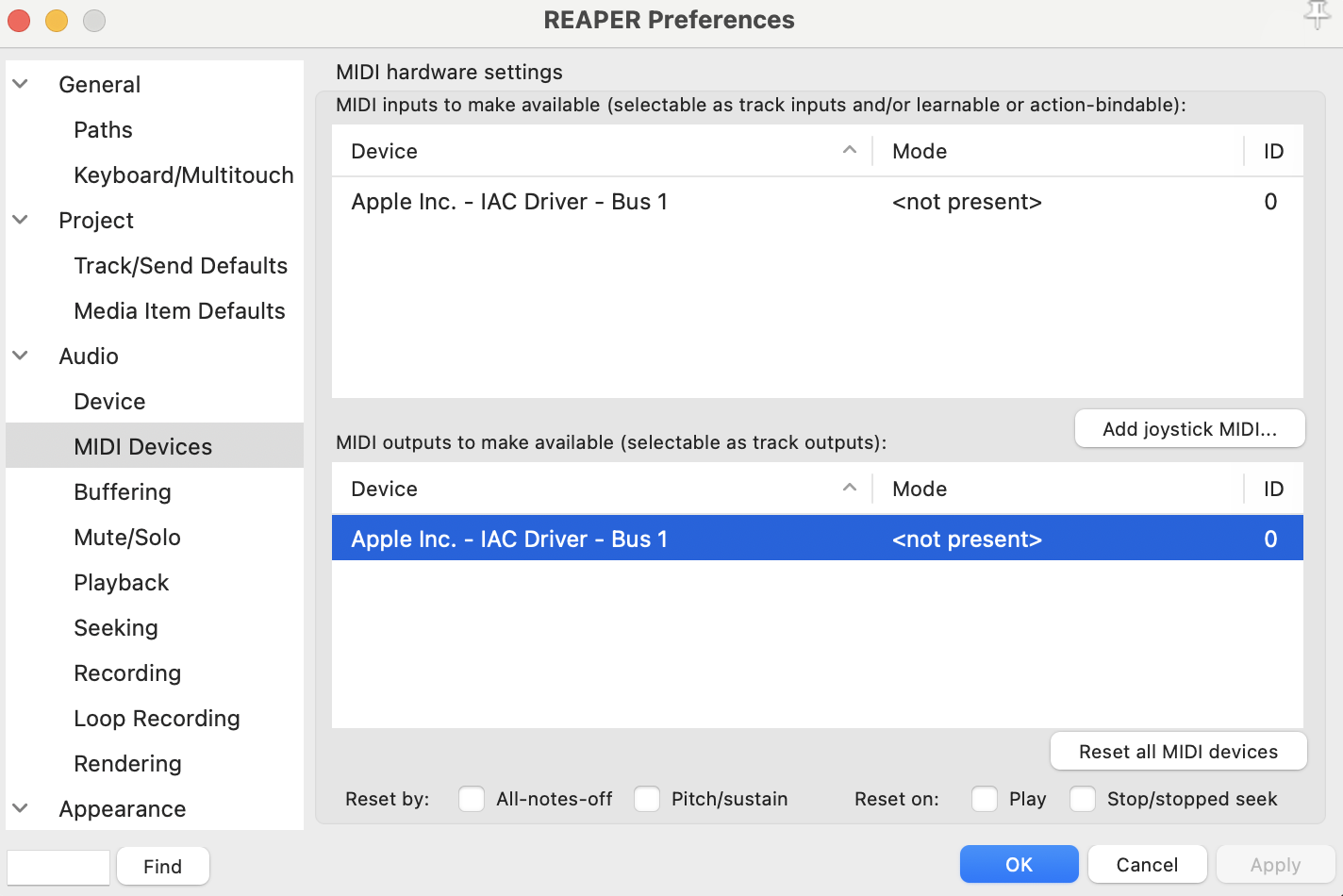Select Keyboard/Multitouch in the sidebar
The image size is (1343, 896).
tap(184, 175)
